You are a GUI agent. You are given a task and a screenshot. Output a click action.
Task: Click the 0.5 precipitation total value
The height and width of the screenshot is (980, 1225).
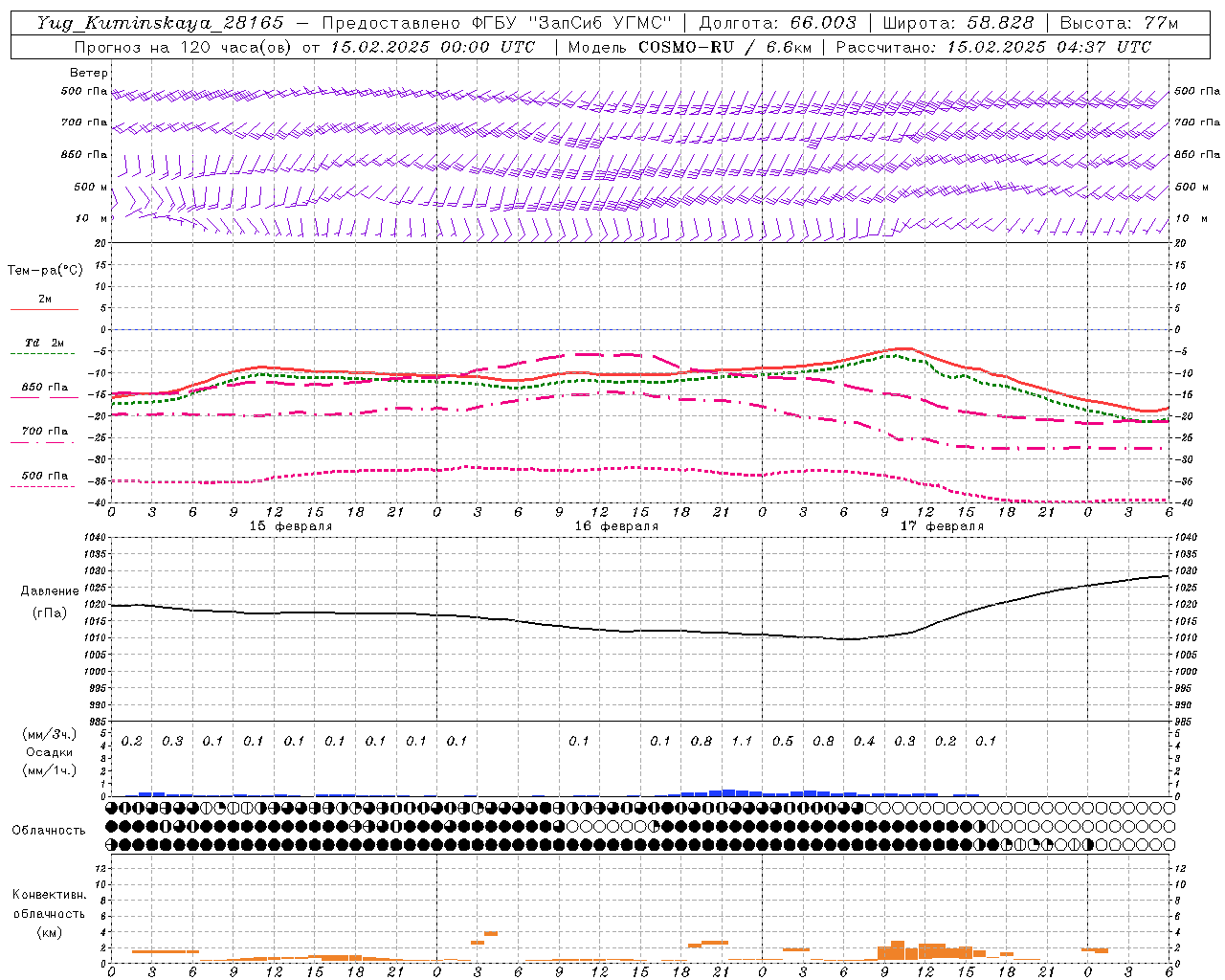click(x=783, y=742)
